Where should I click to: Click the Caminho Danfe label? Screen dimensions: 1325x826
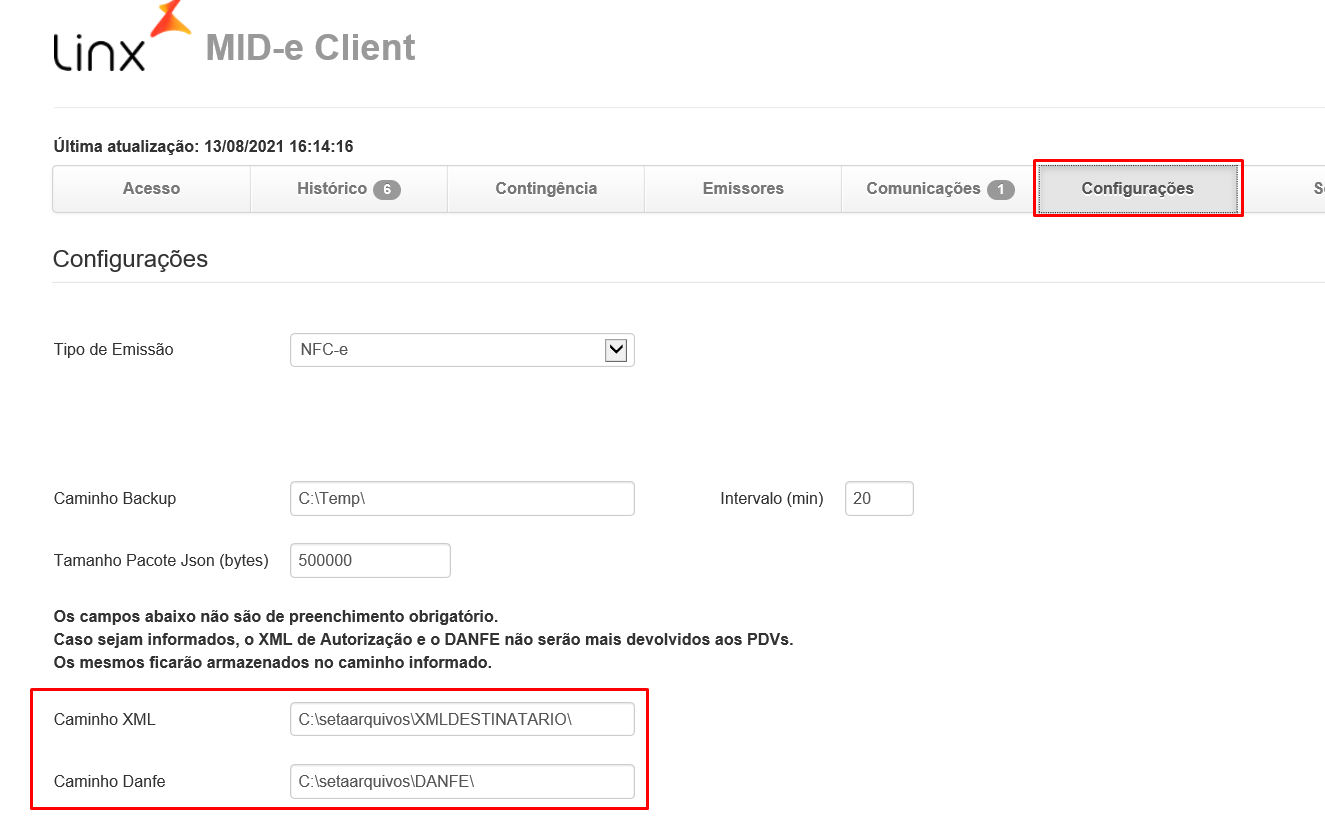click(x=109, y=781)
